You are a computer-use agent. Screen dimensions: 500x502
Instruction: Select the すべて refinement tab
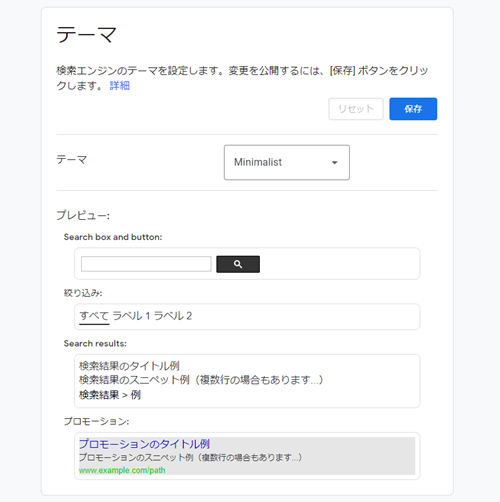[94, 316]
